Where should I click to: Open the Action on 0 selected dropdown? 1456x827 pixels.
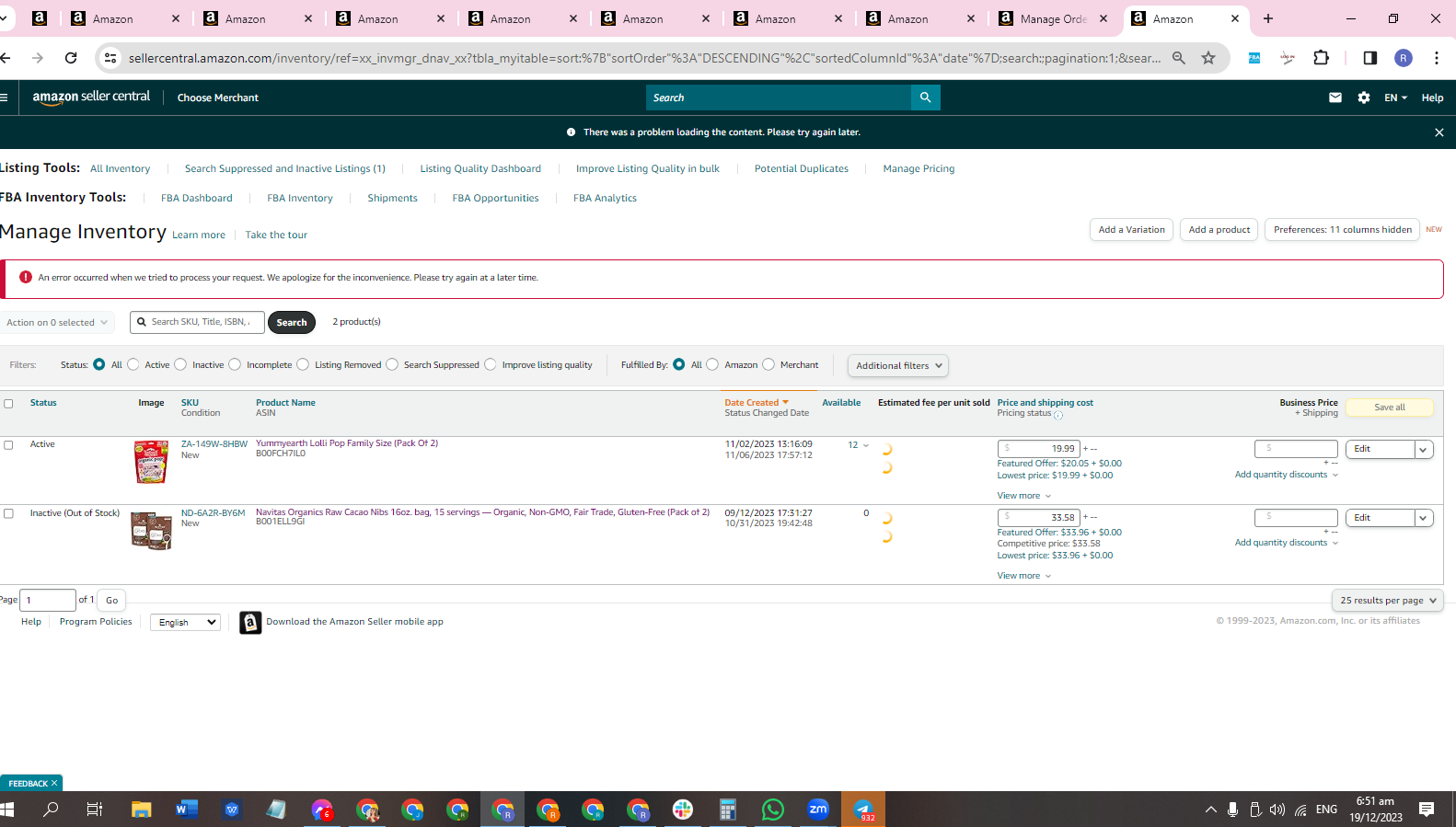(57, 323)
